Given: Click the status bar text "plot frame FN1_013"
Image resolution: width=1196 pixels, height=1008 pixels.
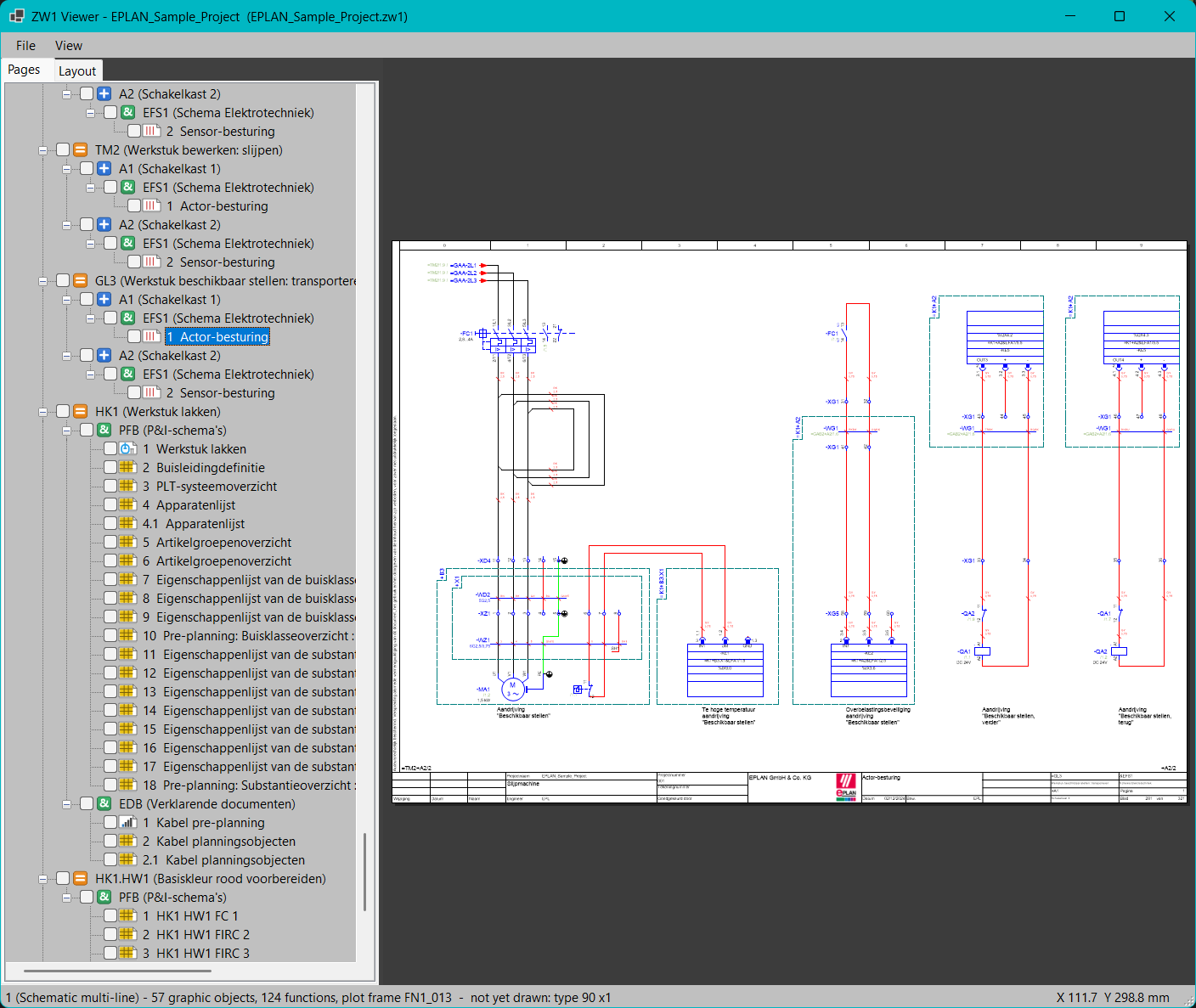Looking at the screenshot, I should [397, 998].
